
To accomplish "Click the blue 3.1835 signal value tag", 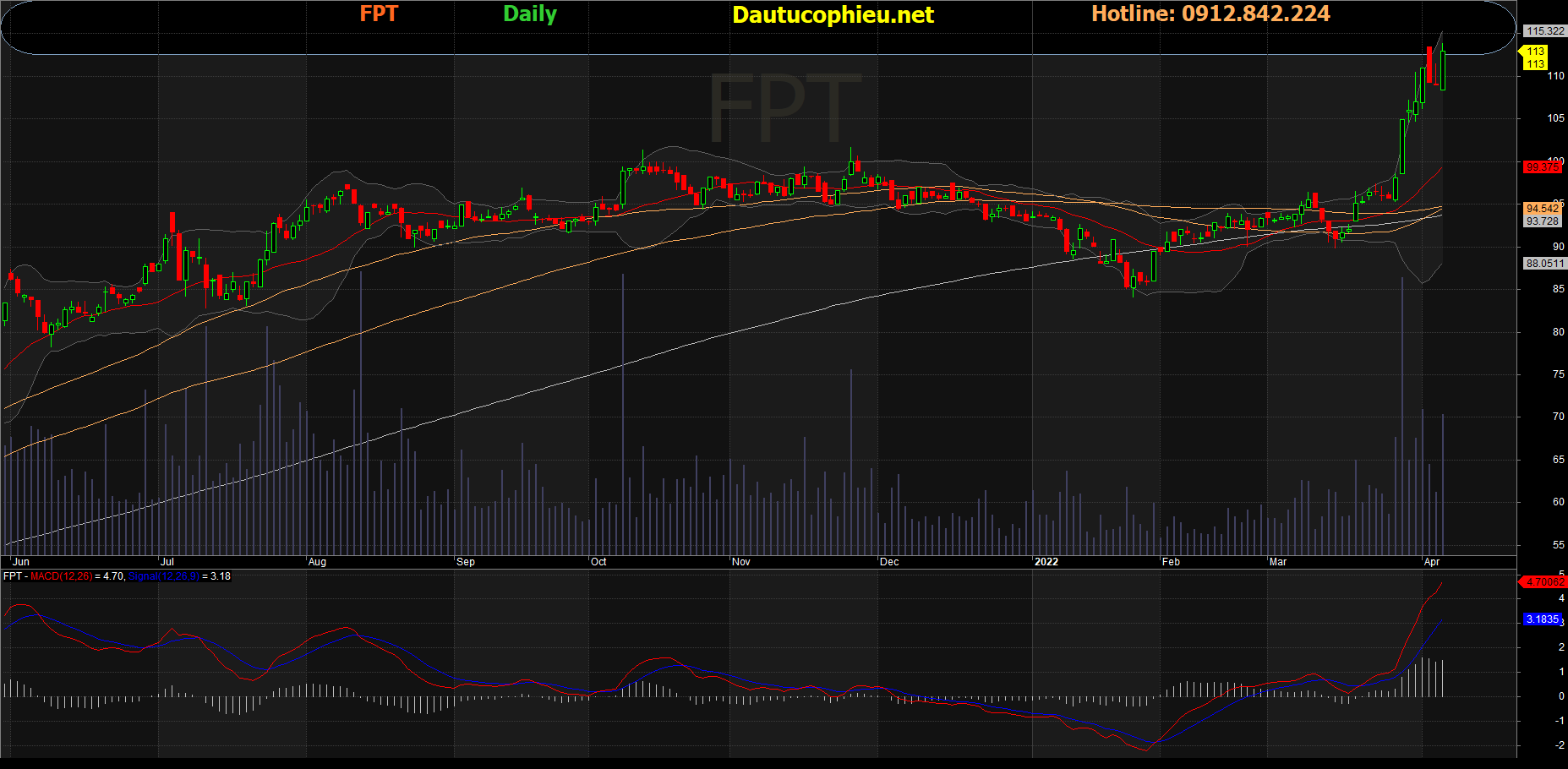I will [x=1542, y=619].
